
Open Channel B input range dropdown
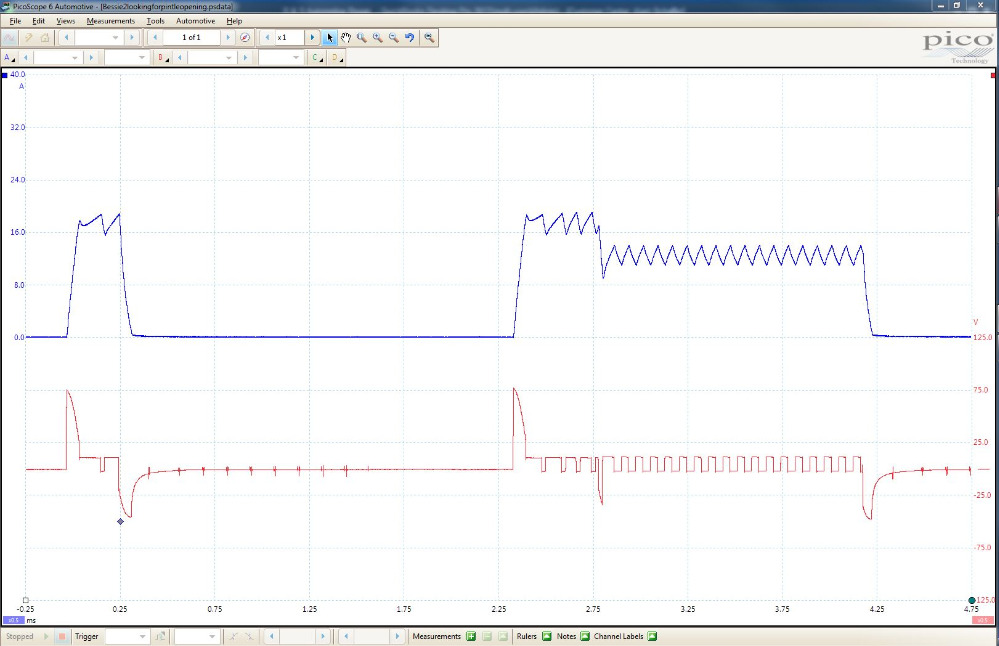tap(212, 58)
